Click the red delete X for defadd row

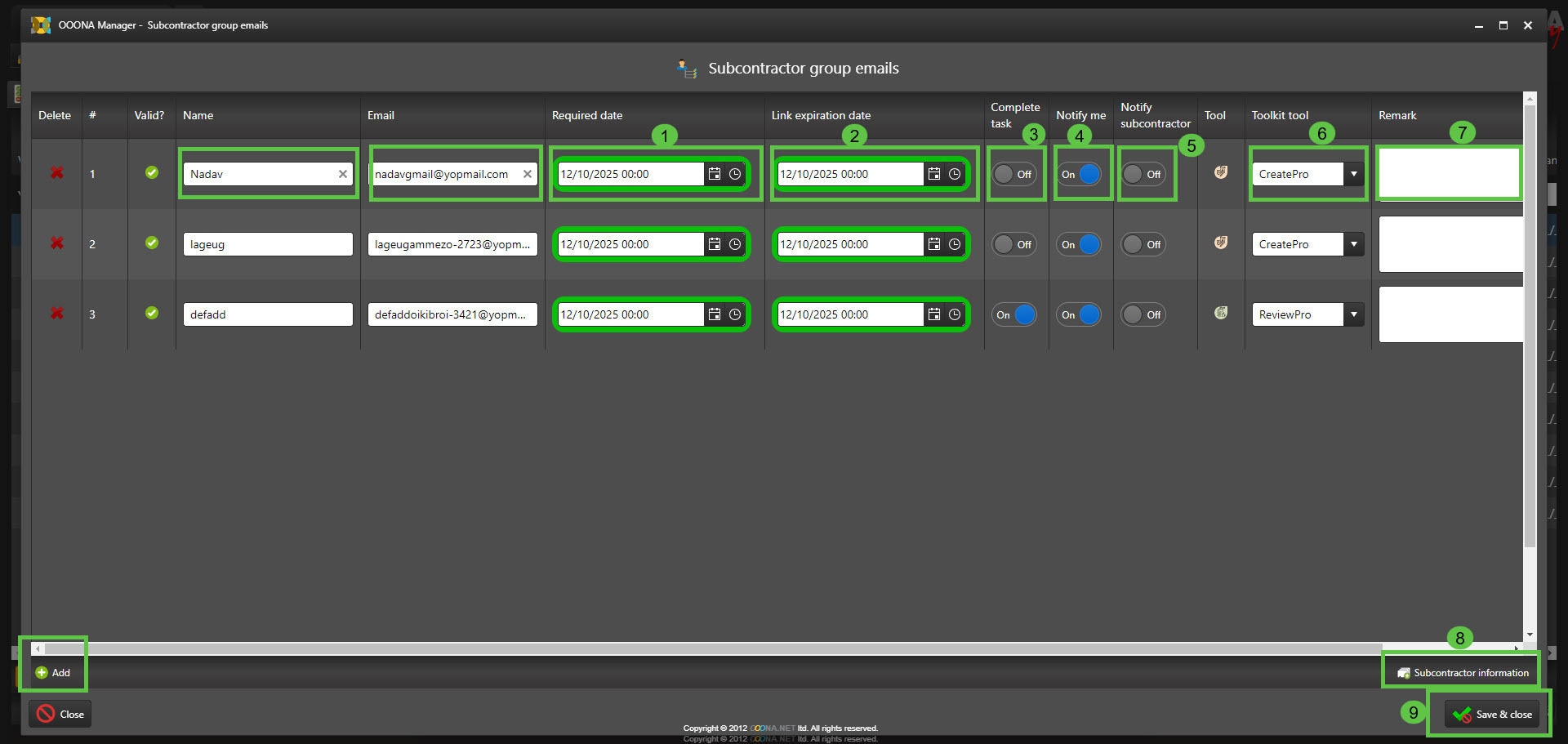(57, 314)
